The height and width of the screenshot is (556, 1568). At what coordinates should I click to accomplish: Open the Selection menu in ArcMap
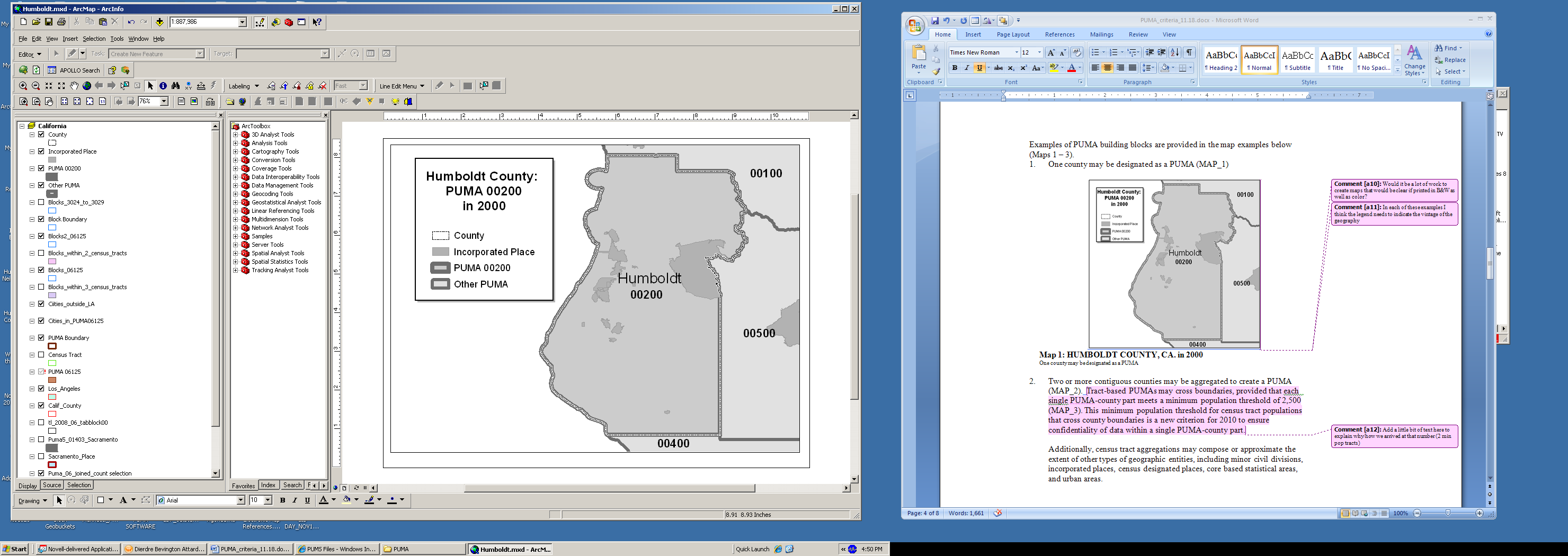(x=94, y=38)
